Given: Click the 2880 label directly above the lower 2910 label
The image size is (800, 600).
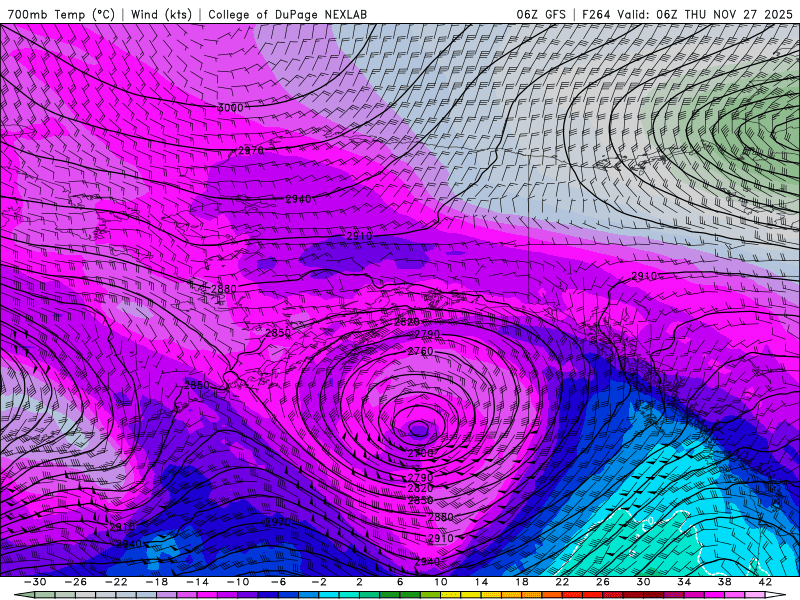Looking at the screenshot, I should pyautogui.click(x=440, y=517).
